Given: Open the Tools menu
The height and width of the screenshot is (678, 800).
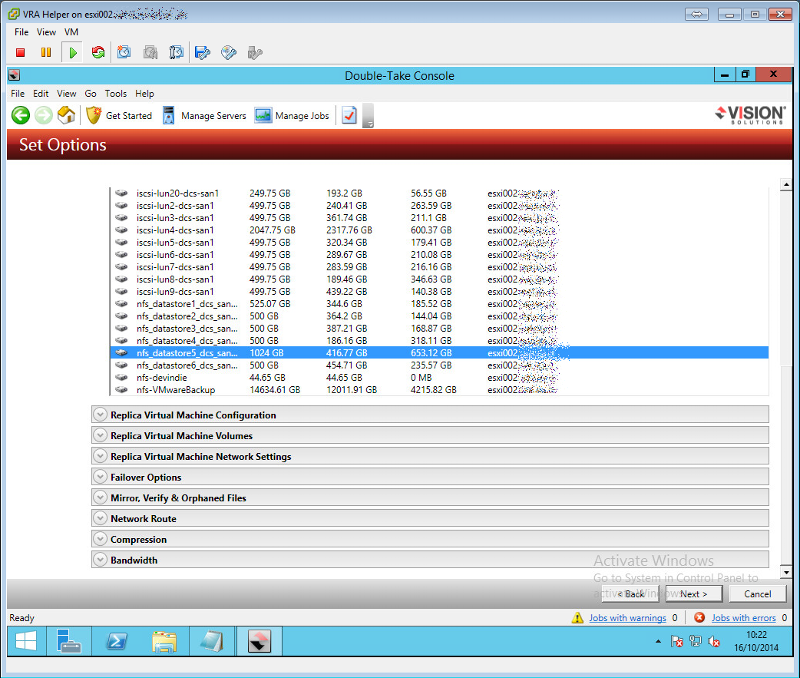Looking at the screenshot, I should point(116,93).
